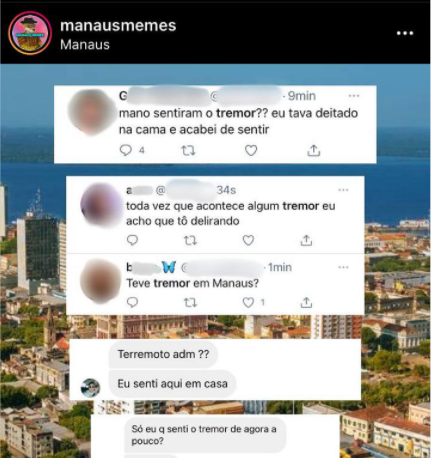Share the tweet posted 1min ago
Image resolution: width=431 pixels, height=458 pixels.
pos(306,302)
